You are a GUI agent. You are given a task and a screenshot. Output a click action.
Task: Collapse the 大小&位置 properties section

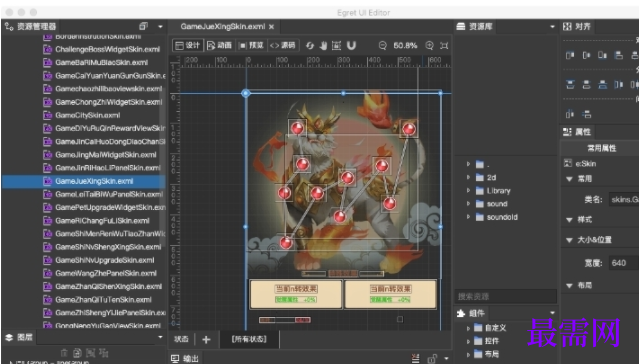(569, 240)
